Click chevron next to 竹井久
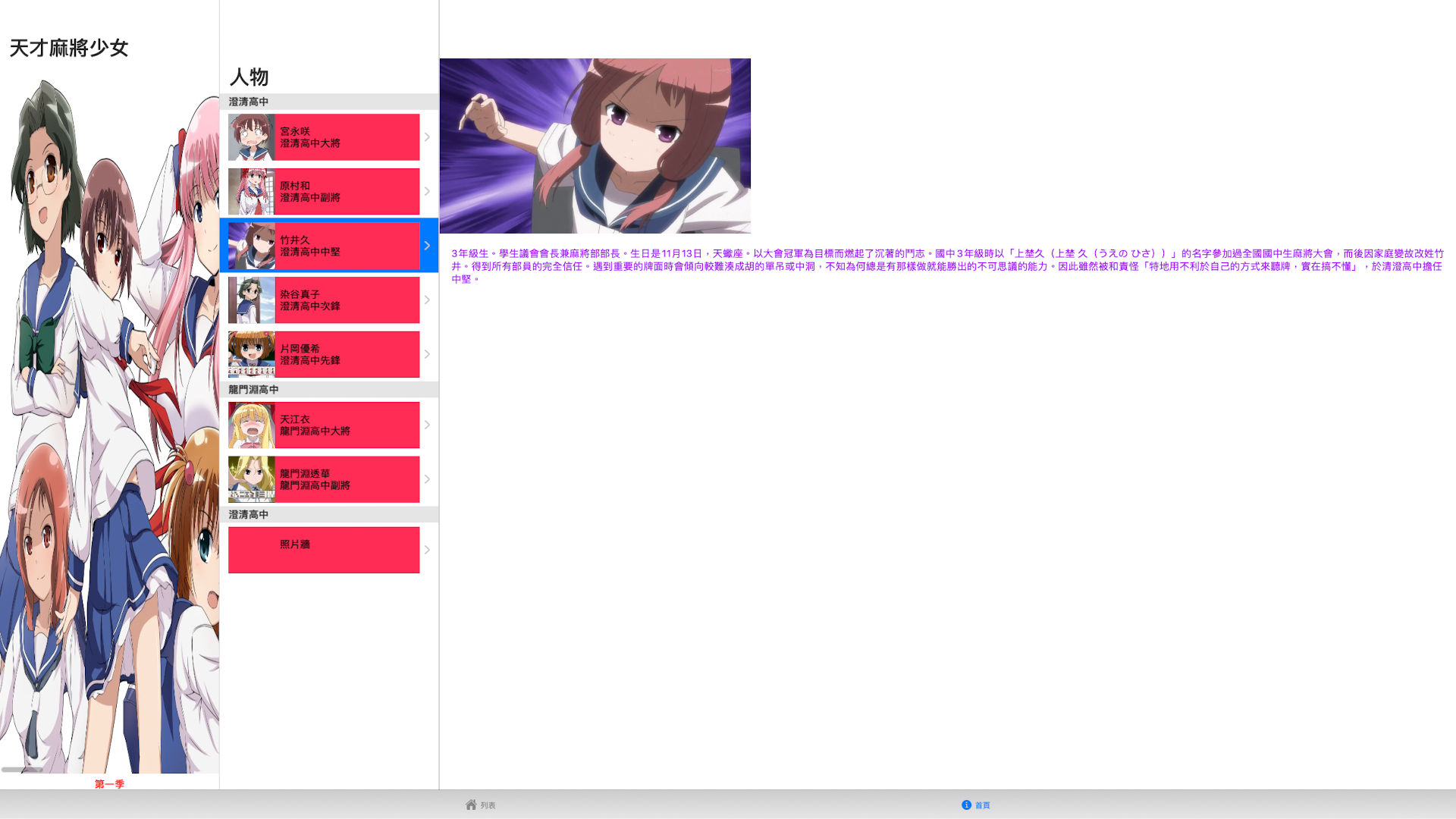The width and height of the screenshot is (1456, 819). 427,246
